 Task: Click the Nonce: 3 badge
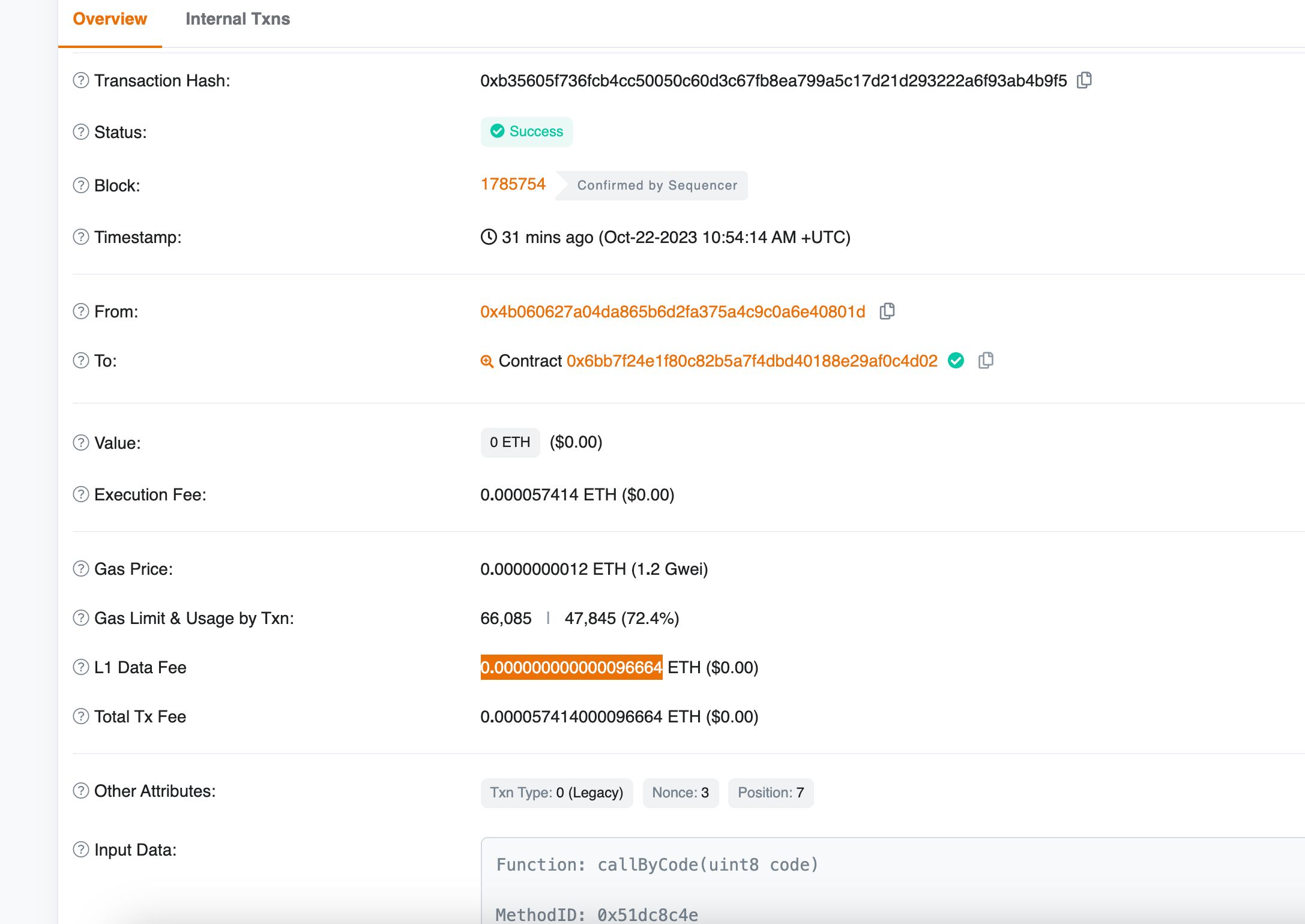click(681, 793)
